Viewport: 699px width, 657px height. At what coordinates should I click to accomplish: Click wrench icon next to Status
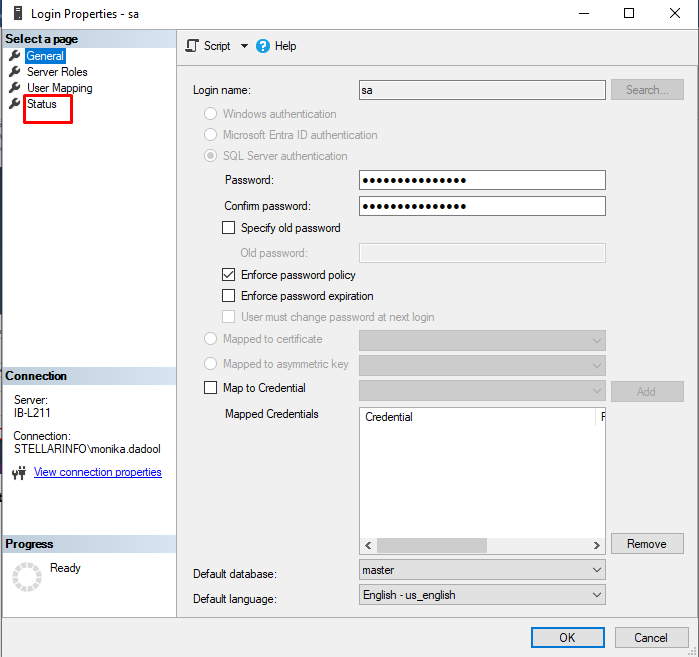(x=15, y=104)
